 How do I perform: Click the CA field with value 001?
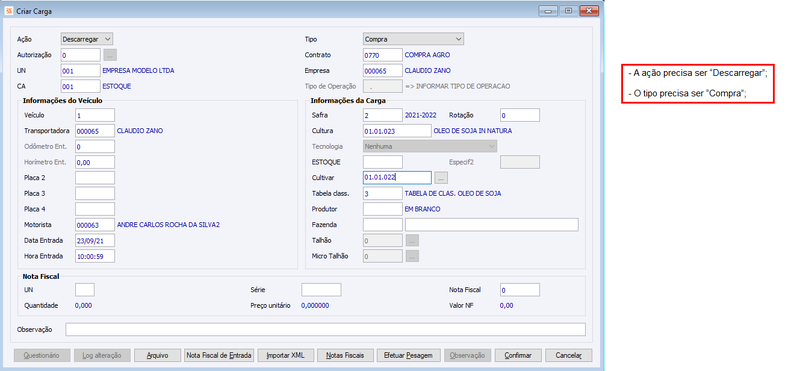pyautogui.click(x=81, y=86)
